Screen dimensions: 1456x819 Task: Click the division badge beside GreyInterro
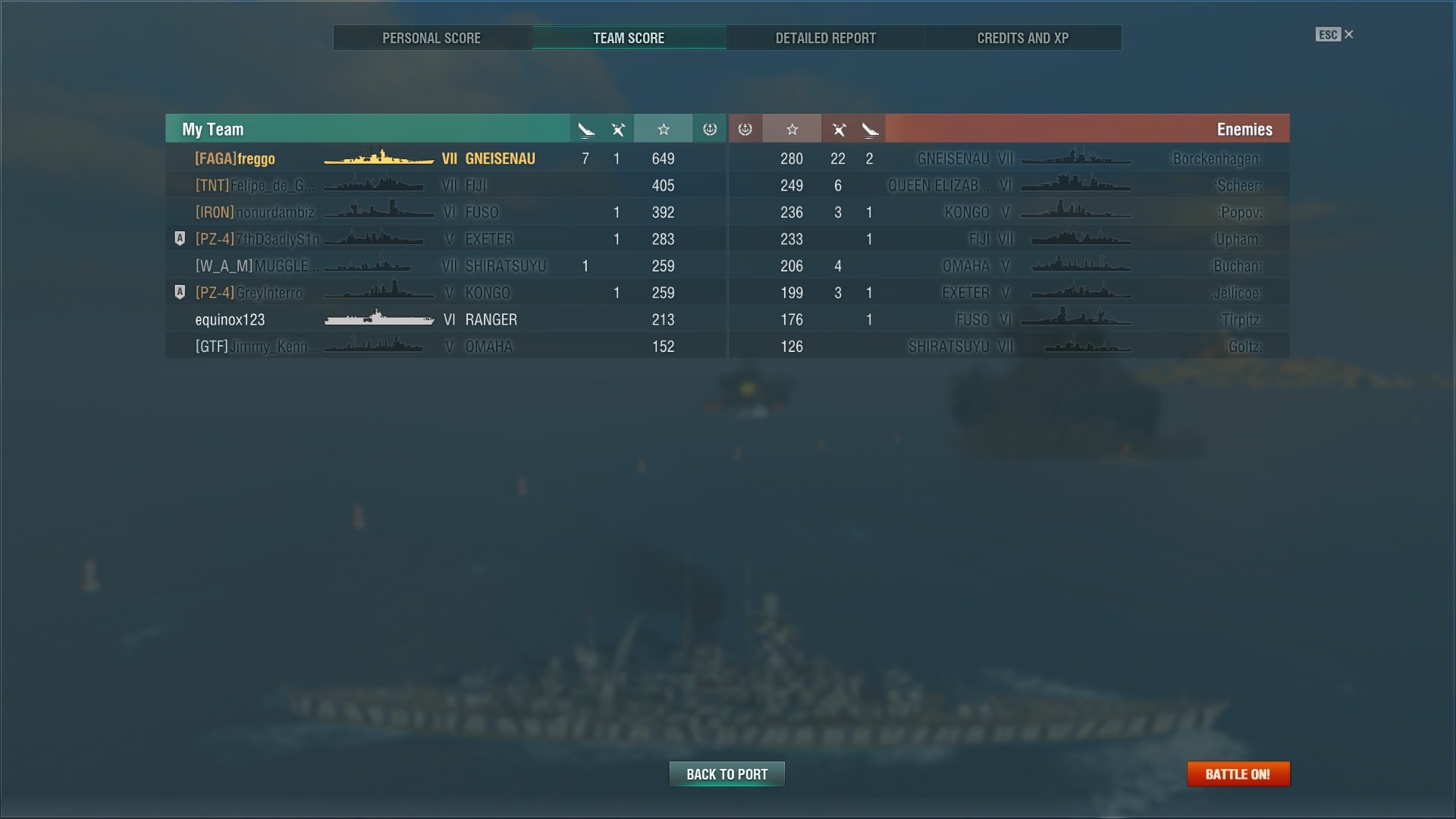point(180,293)
